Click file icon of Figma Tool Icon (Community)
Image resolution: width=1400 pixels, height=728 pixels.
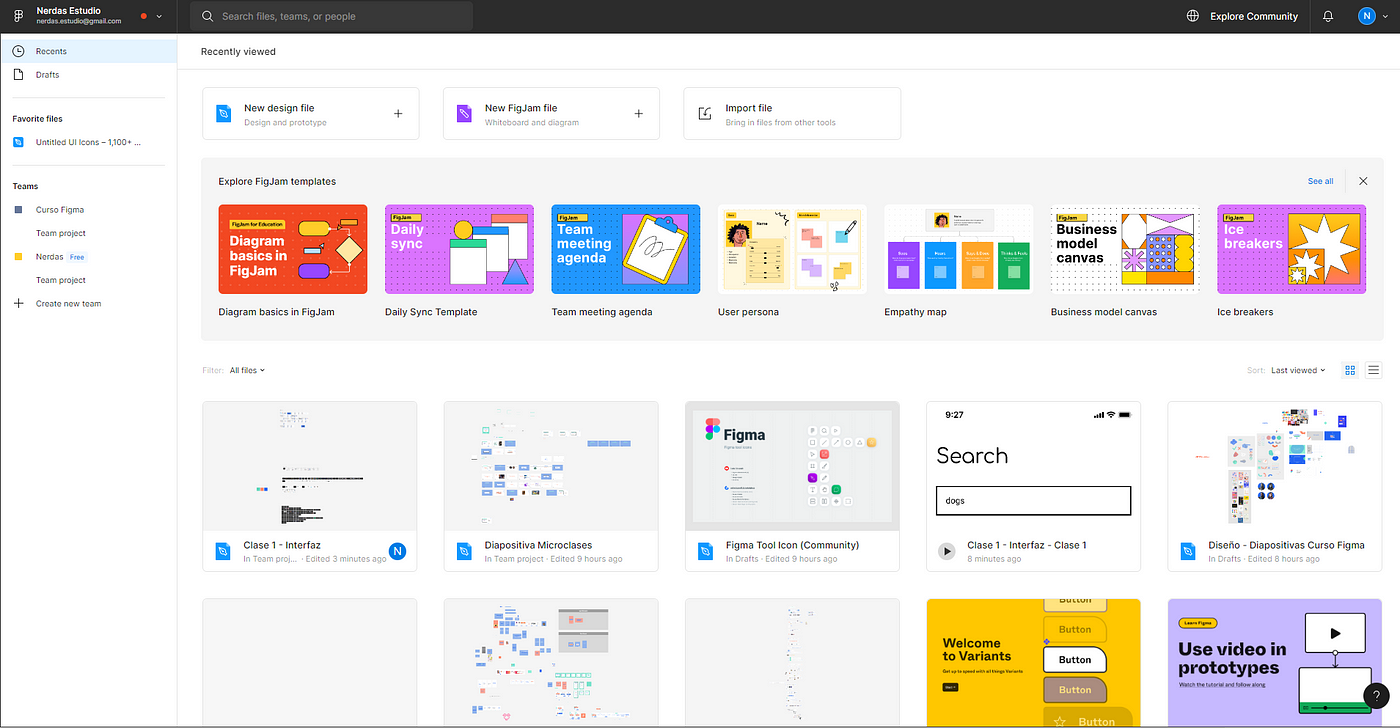pyautogui.click(x=706, y=551)
